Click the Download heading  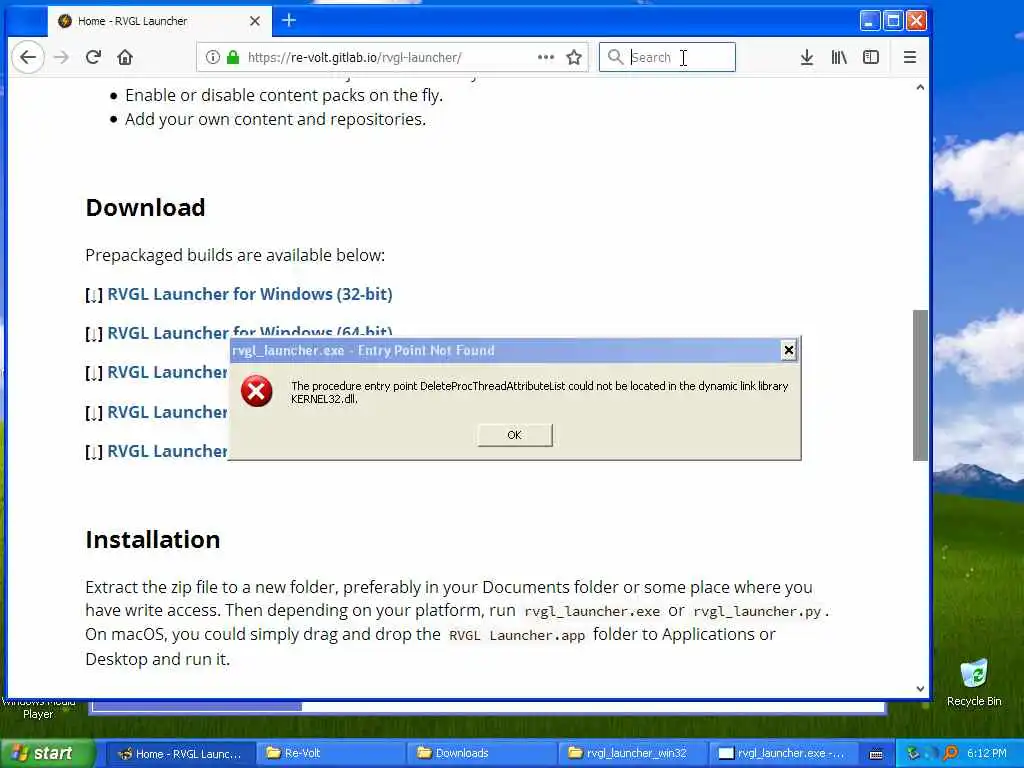click(145, 208)
